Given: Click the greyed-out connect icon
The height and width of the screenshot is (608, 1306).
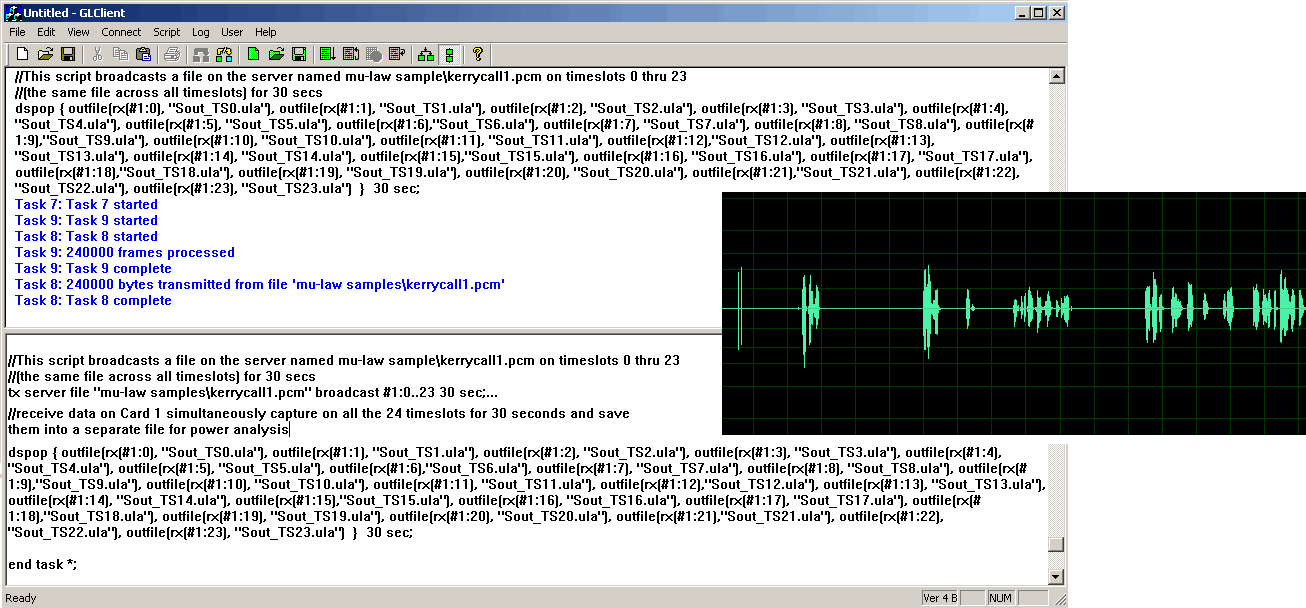Looking at the screenshot, I should (x=201, y=53).
